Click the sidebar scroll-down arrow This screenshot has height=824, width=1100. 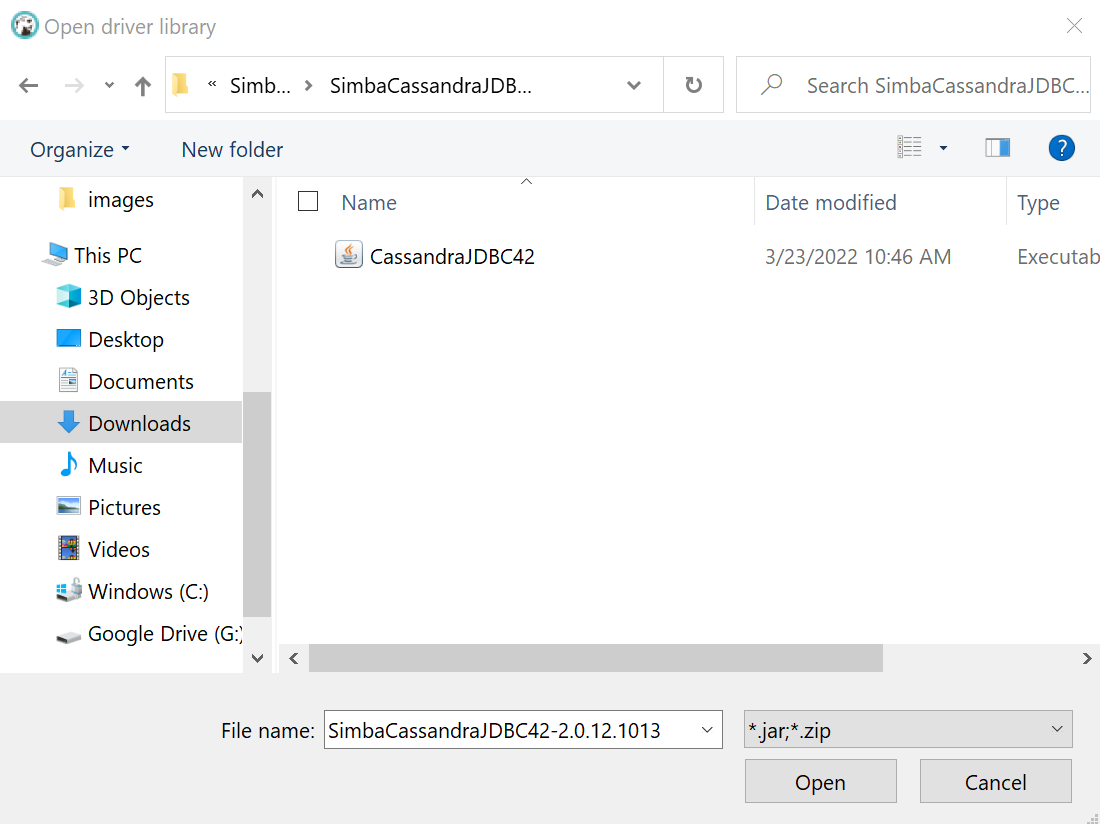pos(257,658)
